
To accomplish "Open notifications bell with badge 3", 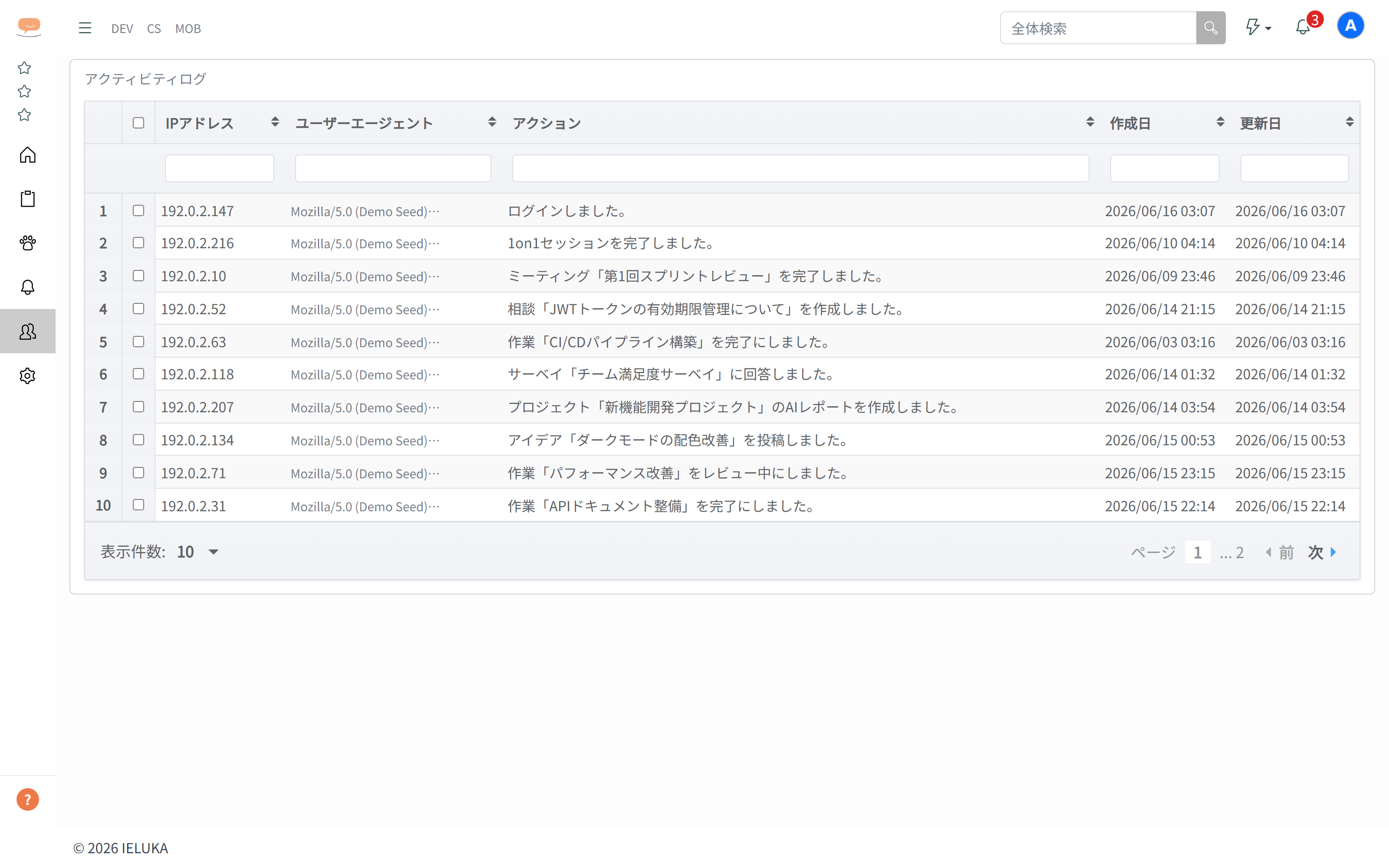I will coord(1303,27).
